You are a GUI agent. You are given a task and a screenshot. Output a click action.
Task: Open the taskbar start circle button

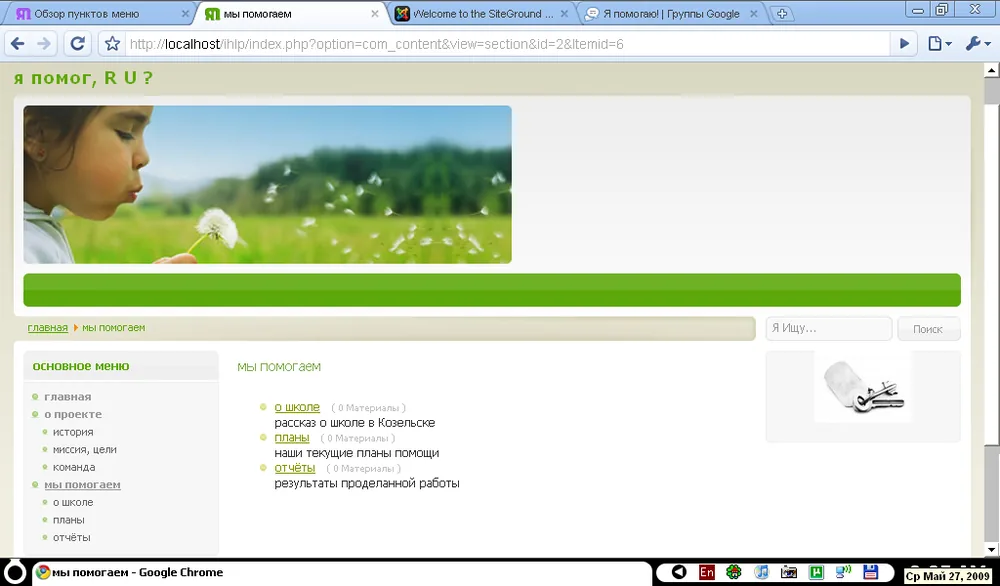click(x=14, y=572)
